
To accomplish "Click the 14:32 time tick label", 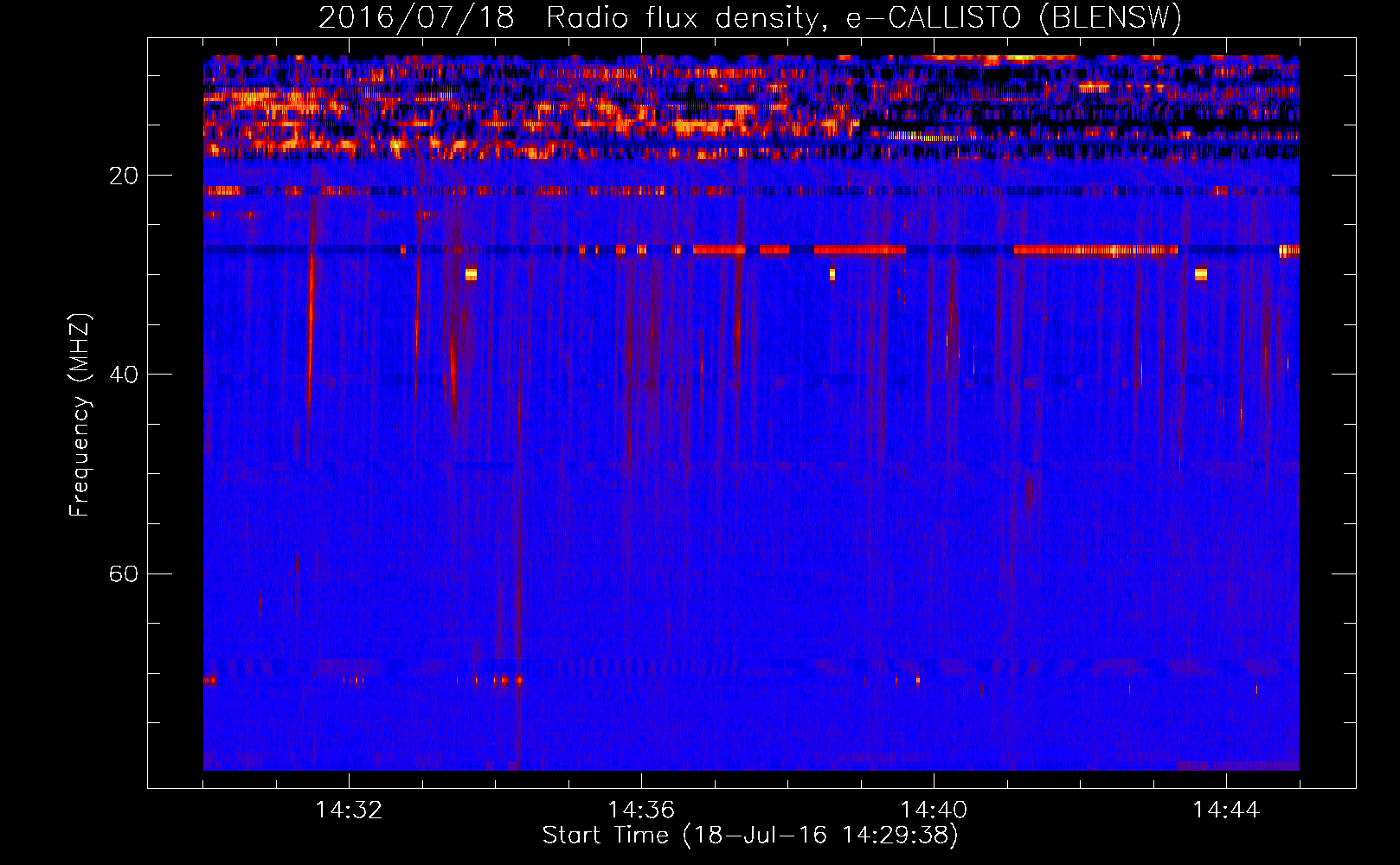I will tap(349, 811).
